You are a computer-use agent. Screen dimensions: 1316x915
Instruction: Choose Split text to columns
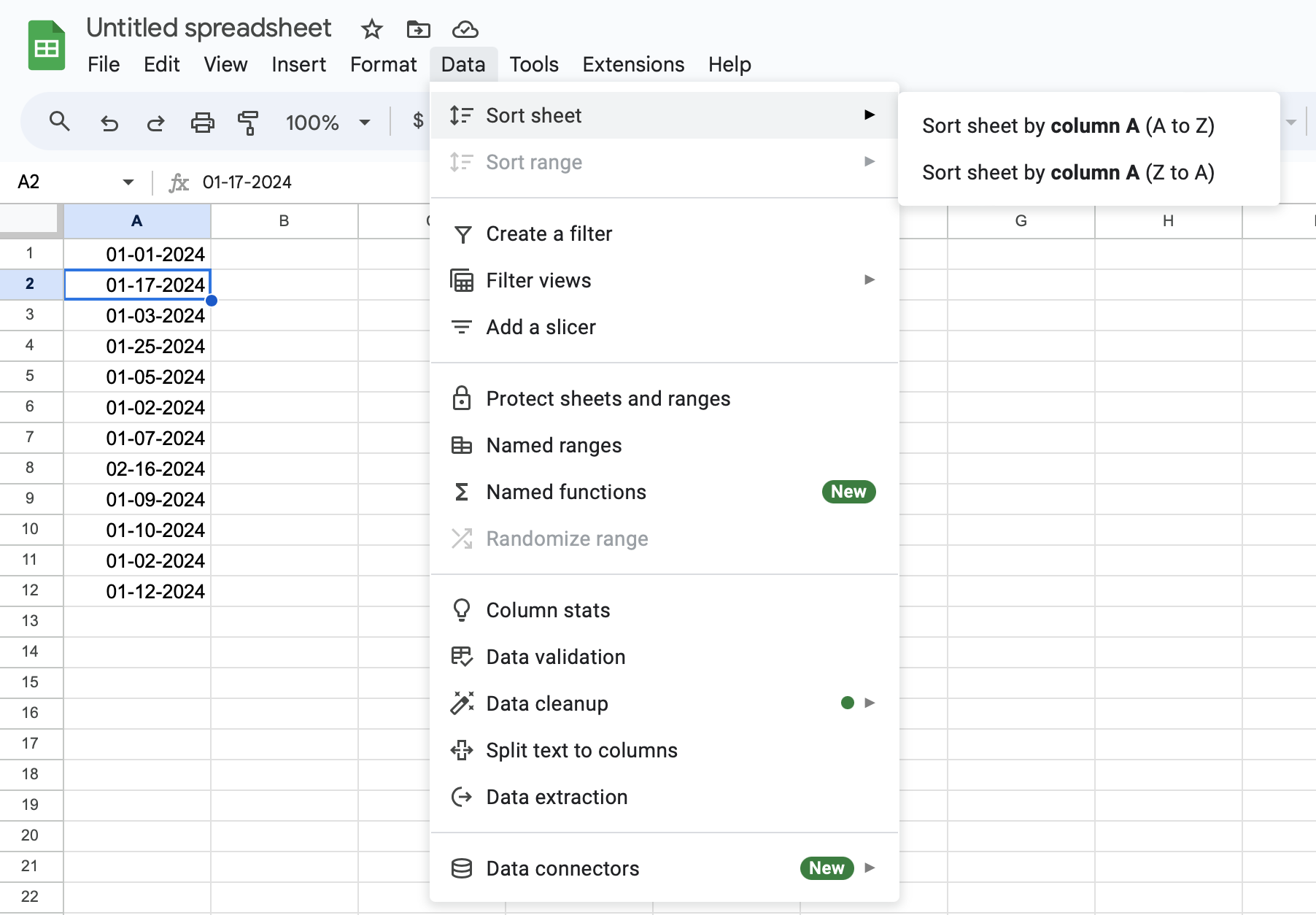[664, 750]
